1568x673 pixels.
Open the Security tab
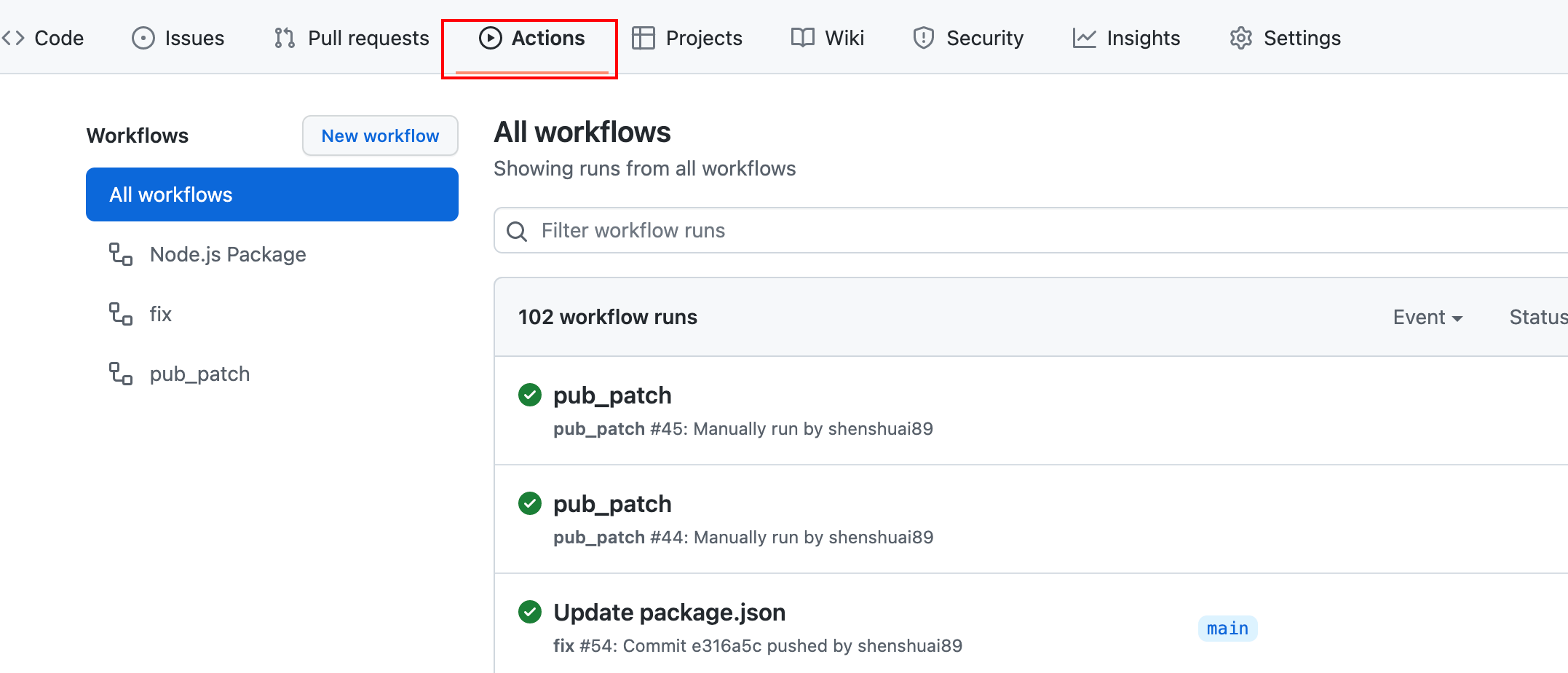[967, 38]
